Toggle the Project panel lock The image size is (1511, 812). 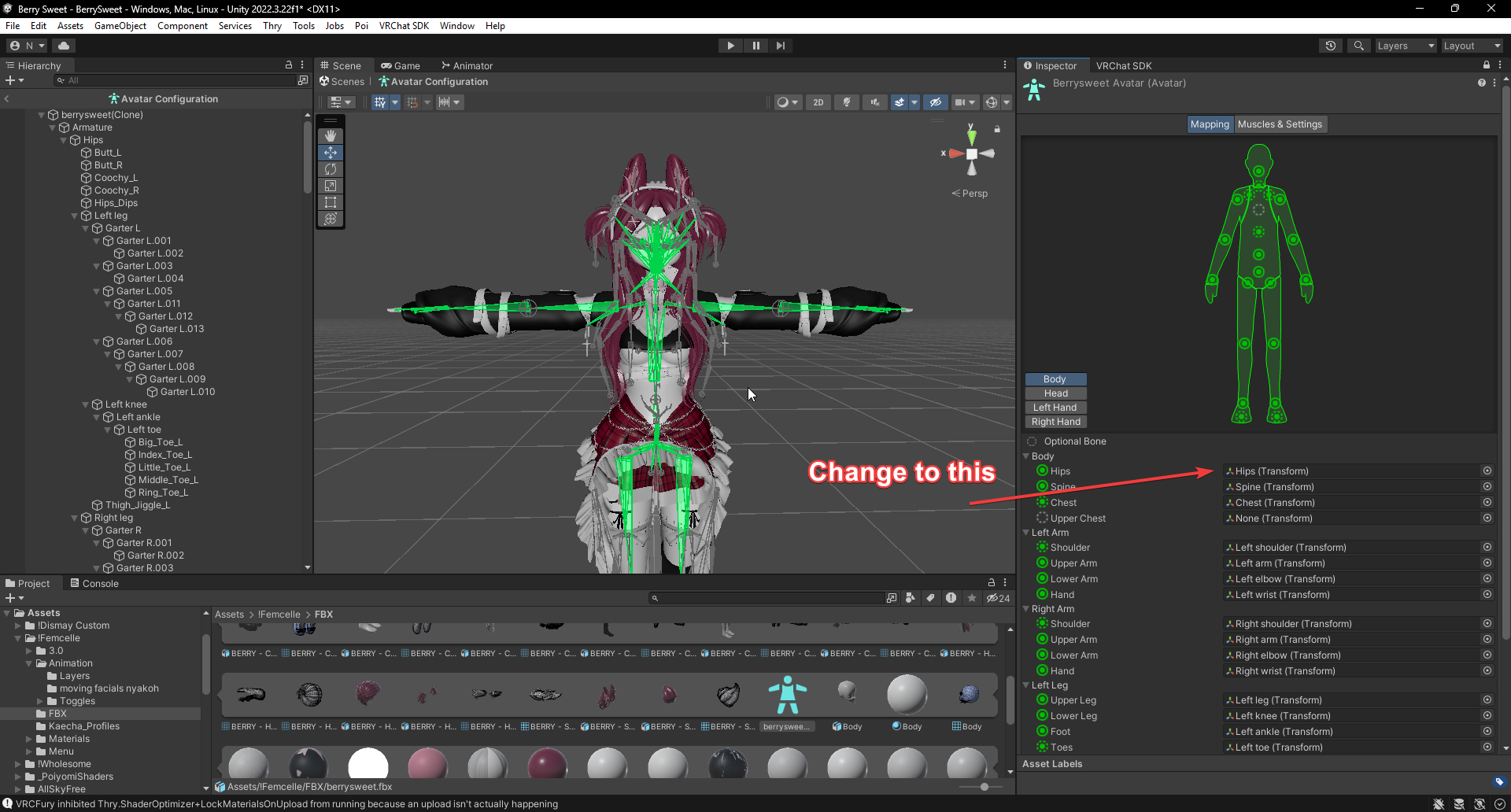(992, 583)
